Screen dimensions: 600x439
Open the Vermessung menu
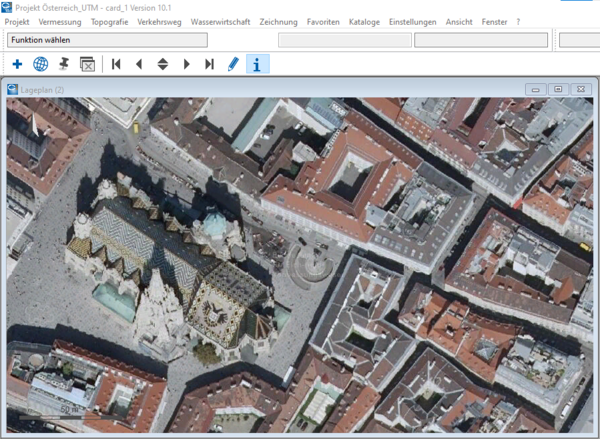(60, 22)
